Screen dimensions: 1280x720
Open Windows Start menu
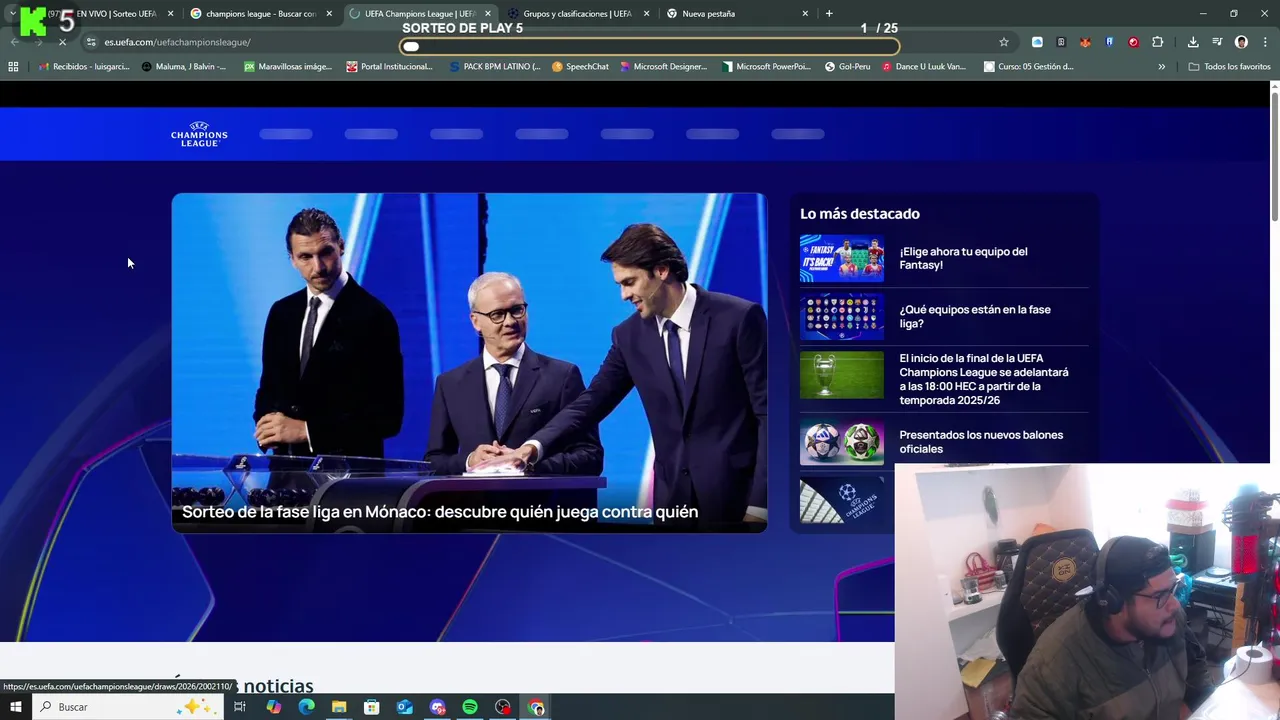coord(15,707)
